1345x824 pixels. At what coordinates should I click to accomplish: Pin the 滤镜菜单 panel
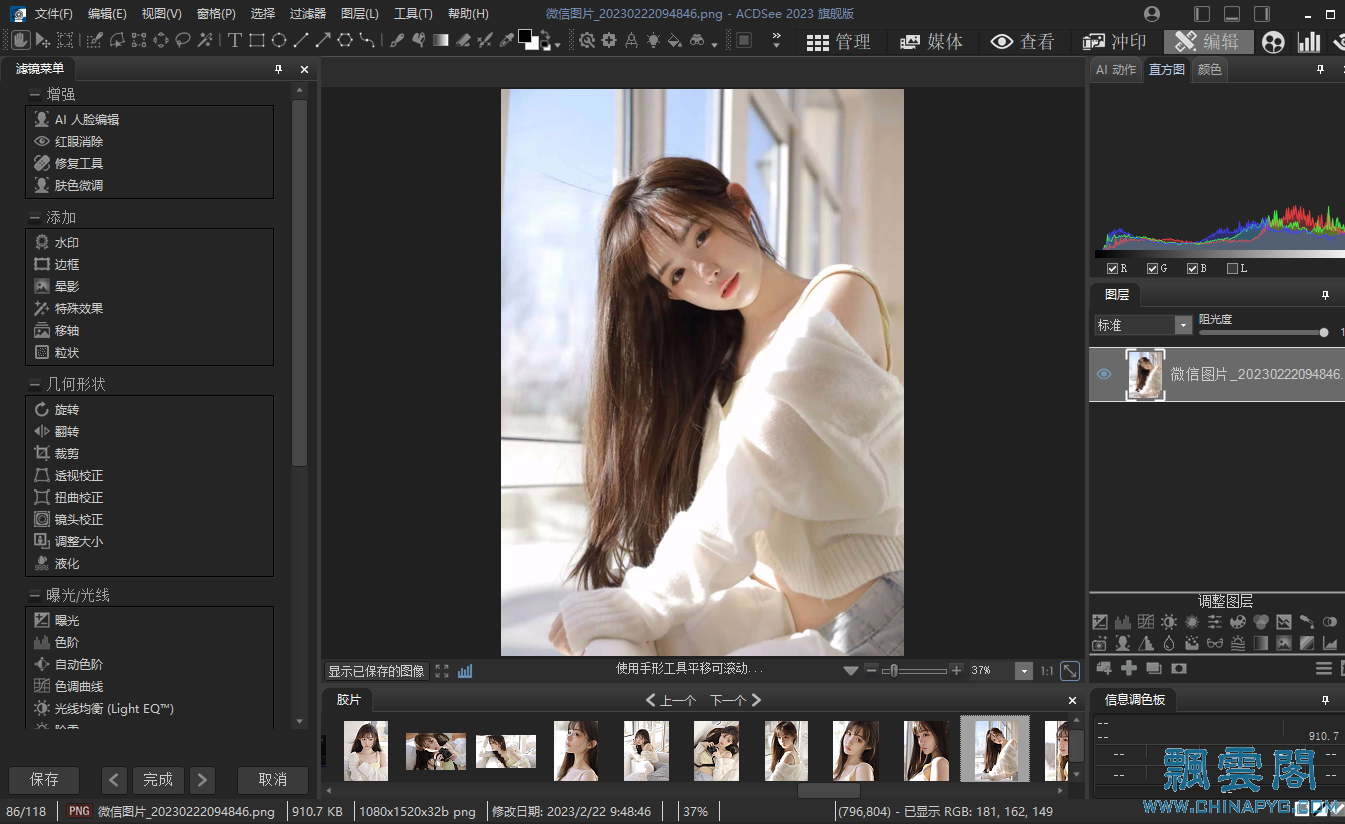tap(279, 69)
